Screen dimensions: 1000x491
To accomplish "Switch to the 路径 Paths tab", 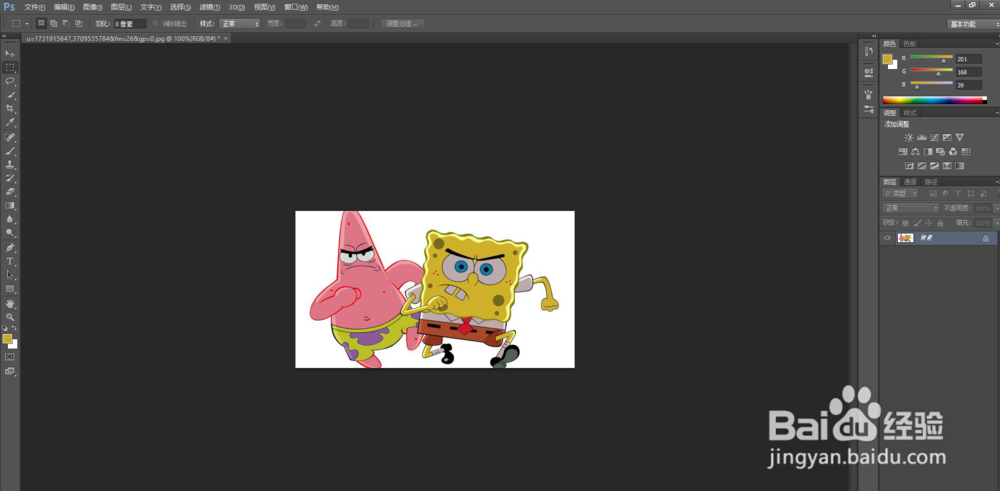I will [931, 182].
